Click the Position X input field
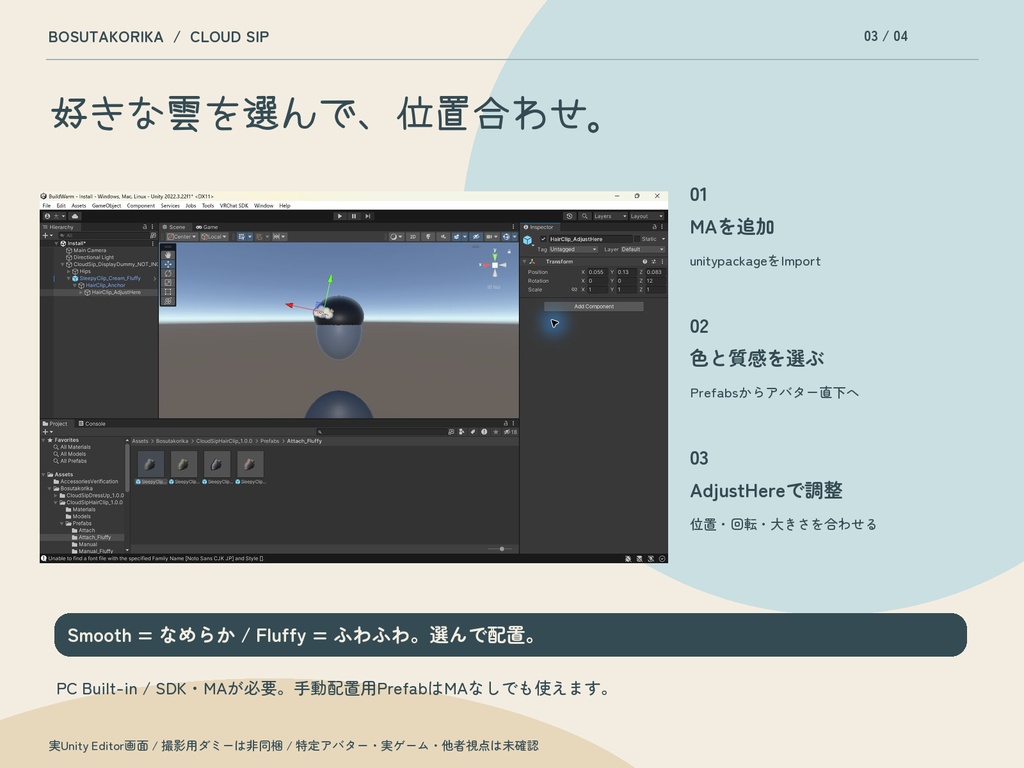Screen dimensions: 1024x768 tap(598, 272)
